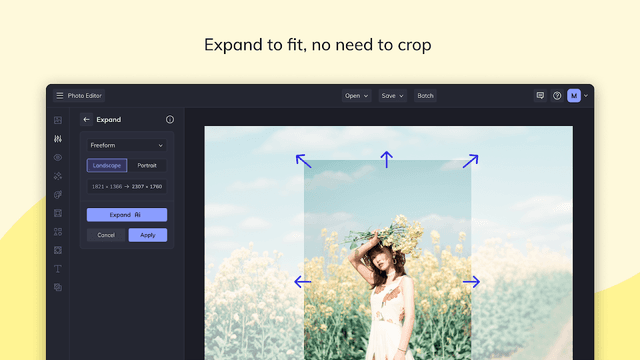640x360 pixels.
Task: Open the Artsy sidebar icon
Action: coord(58,195)
